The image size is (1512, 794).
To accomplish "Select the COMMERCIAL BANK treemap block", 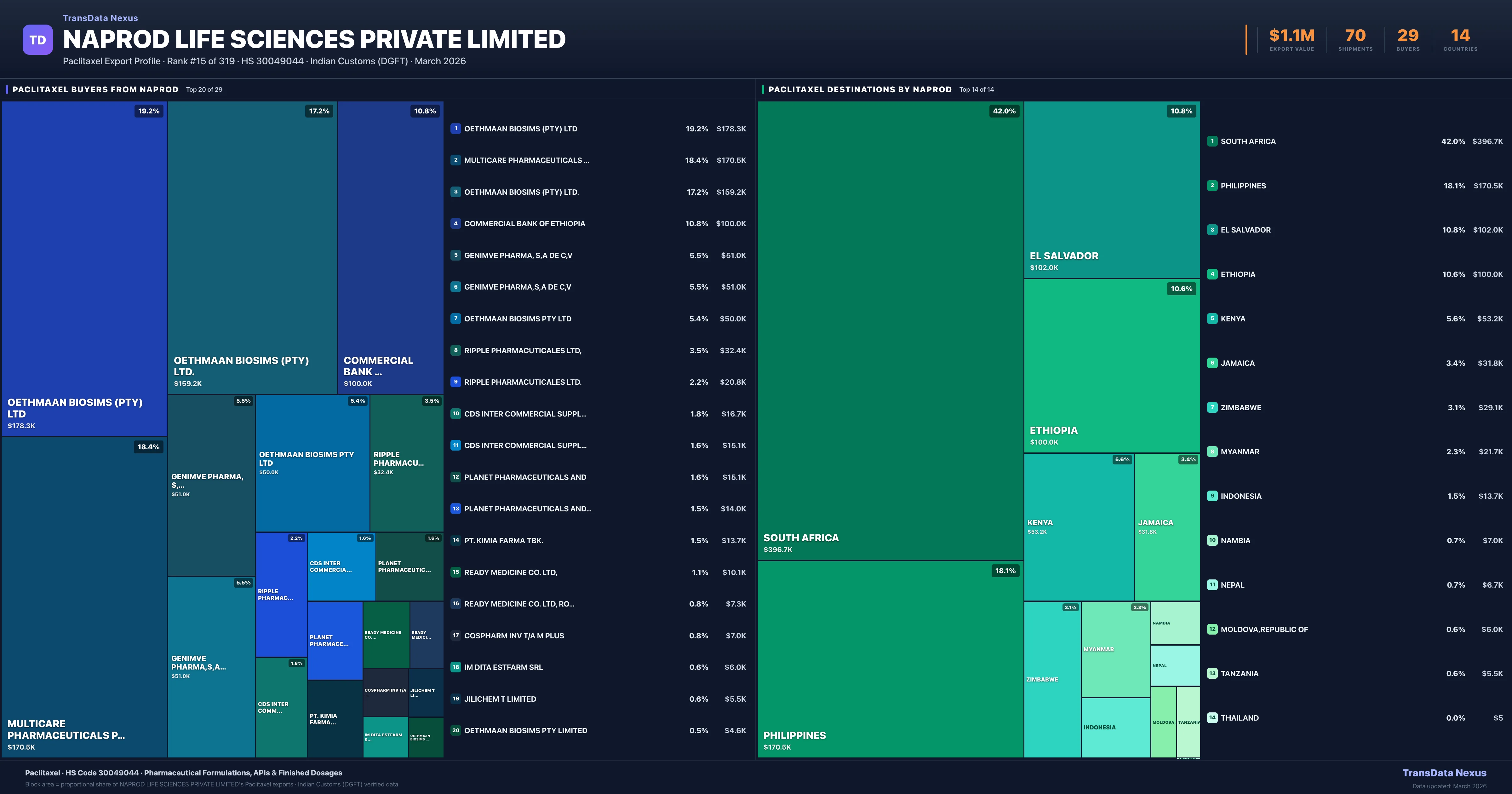I will [x=390, y=247].
